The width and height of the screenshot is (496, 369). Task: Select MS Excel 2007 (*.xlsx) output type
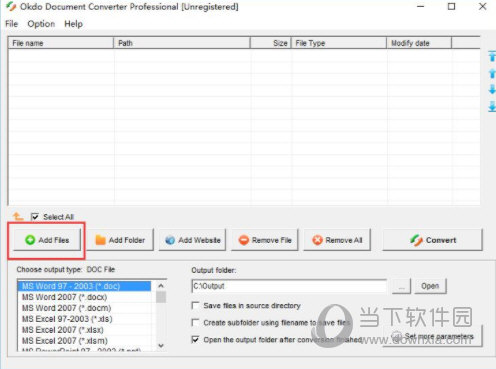84,330
